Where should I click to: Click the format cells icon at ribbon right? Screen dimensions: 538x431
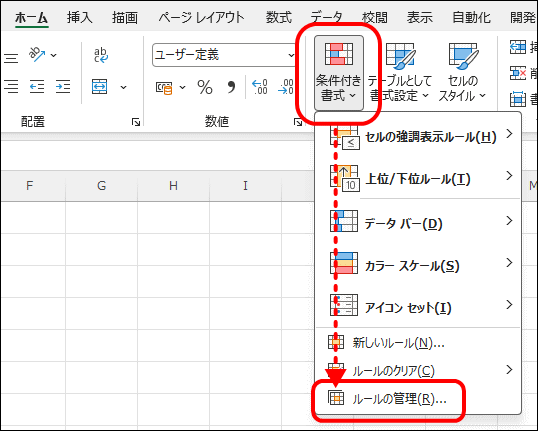pos(518,99)
